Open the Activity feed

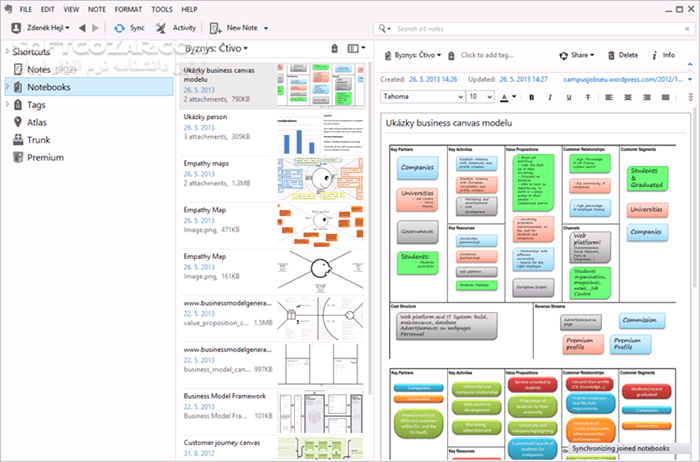[176, 29]
